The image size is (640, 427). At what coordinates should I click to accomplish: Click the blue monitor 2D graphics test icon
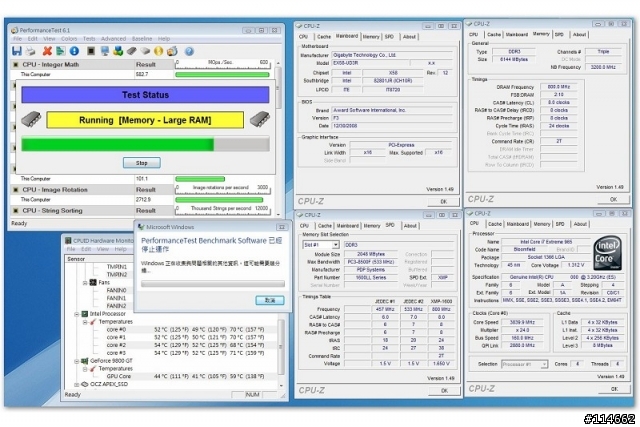click(104, 51)
